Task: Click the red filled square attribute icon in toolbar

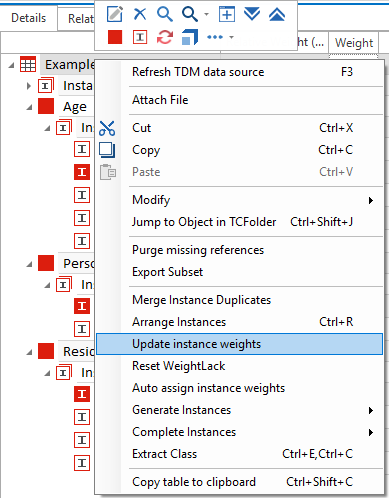Action: (115, 37)
